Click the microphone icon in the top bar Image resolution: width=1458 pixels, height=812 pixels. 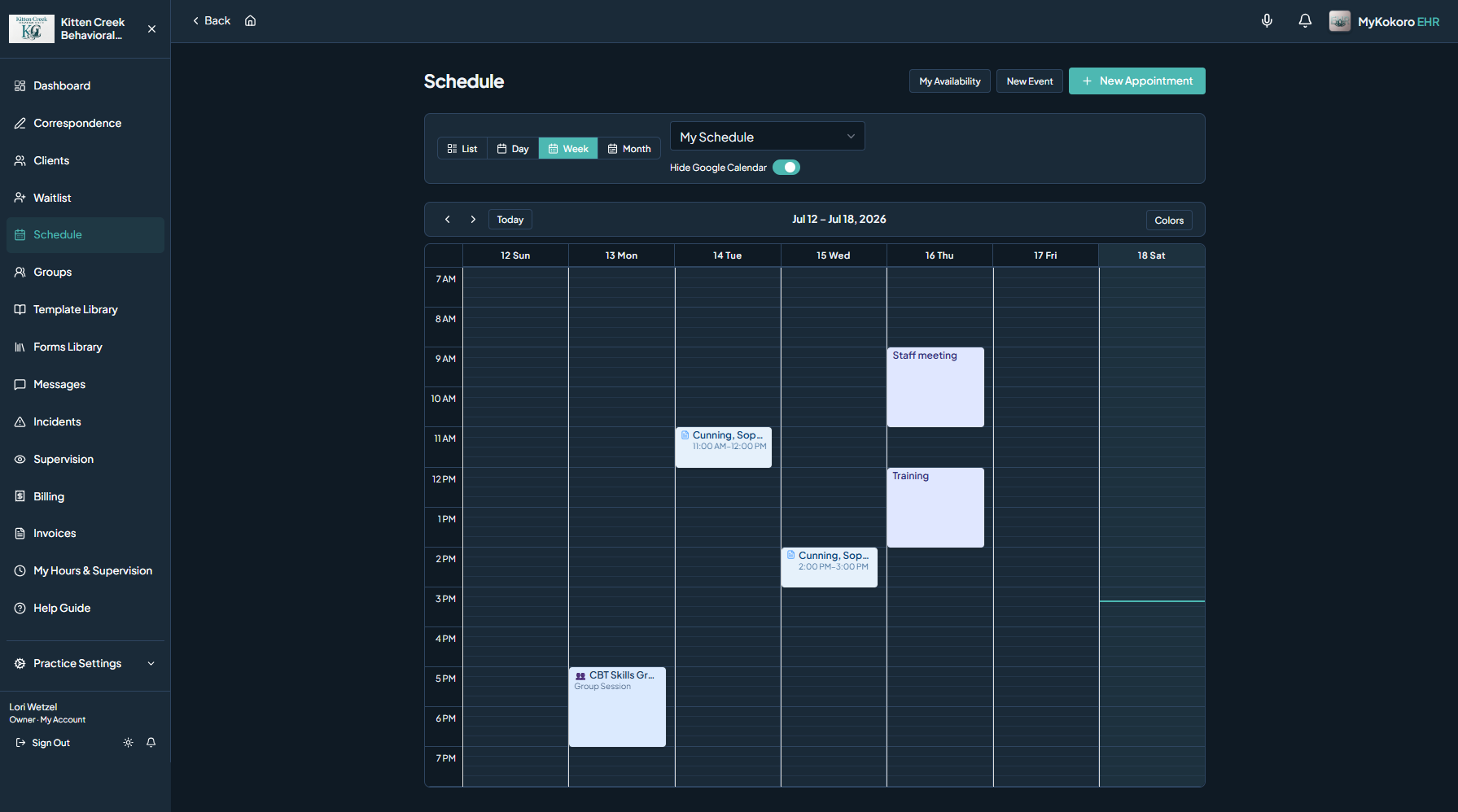(x=1267, y=21)
